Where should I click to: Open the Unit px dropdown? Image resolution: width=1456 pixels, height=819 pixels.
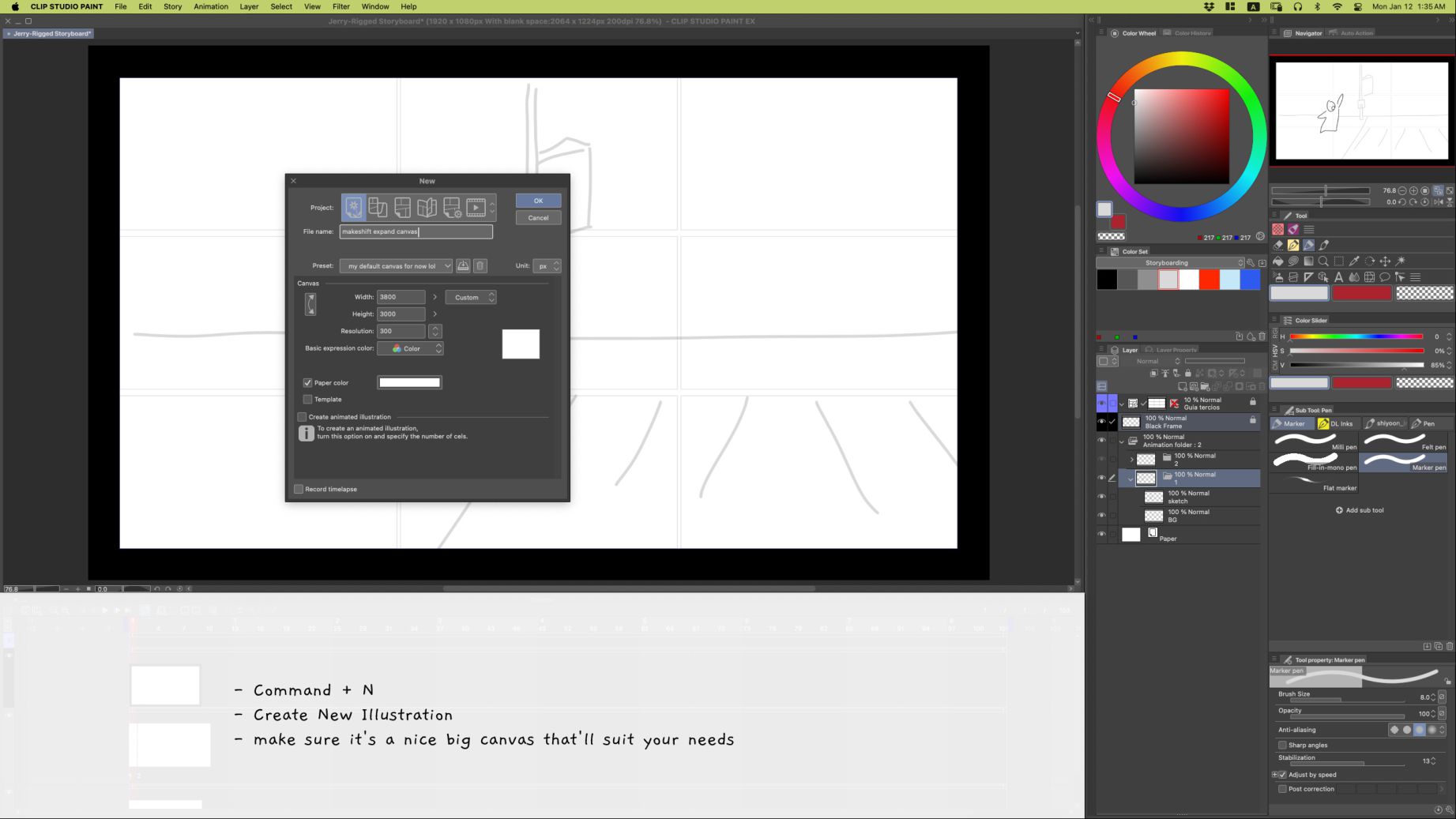click(x=547, y=266)
